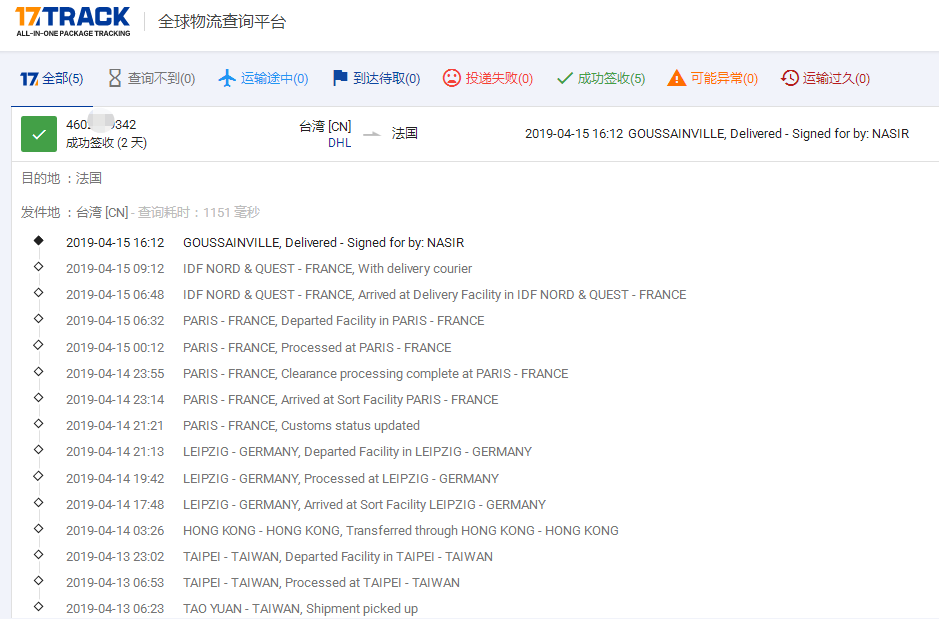Viewport: 939px width, 619px height.
Task: Open the DHL carrier link
Action: (339, 143)
